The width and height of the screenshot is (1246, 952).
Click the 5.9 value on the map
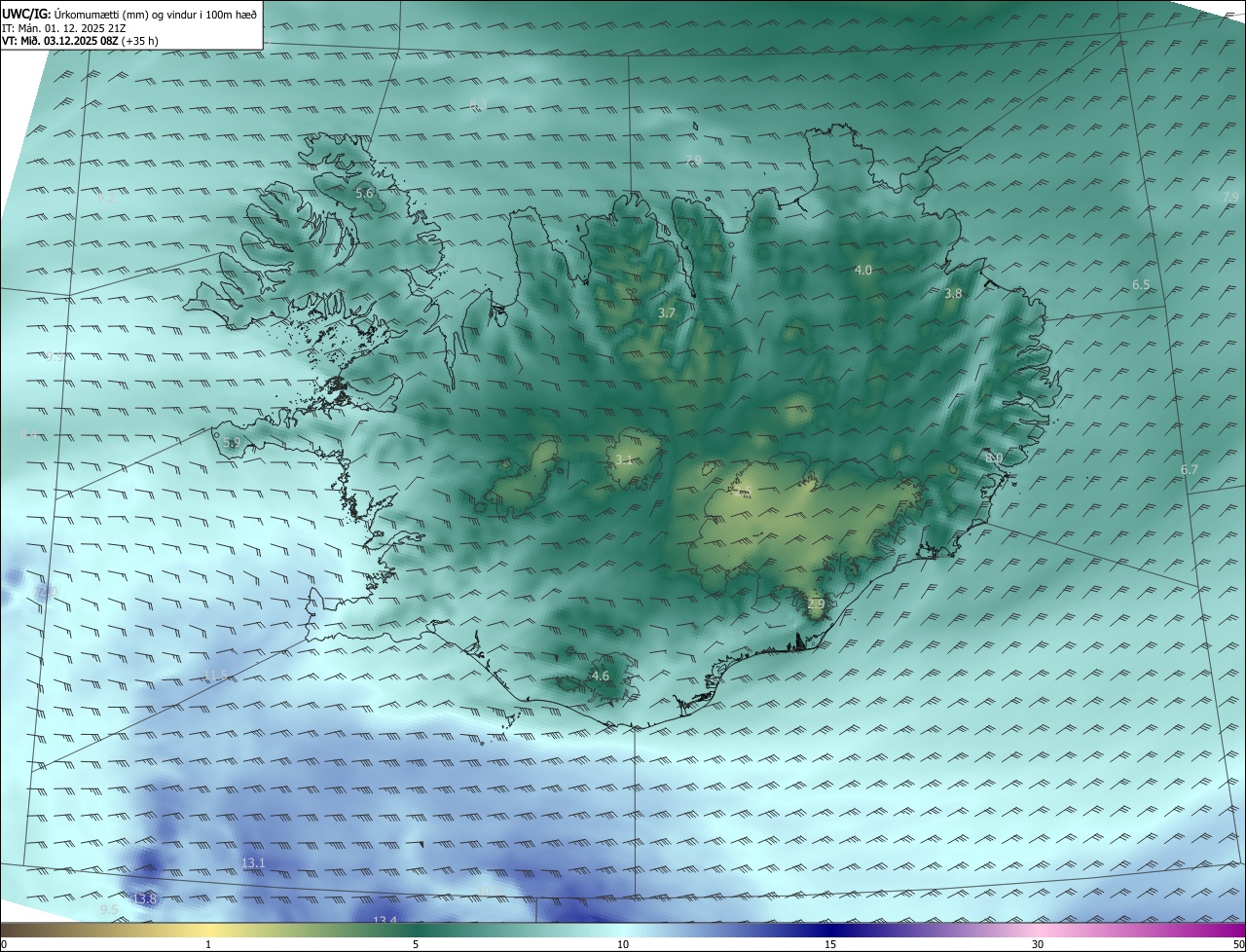pos(231,442)
